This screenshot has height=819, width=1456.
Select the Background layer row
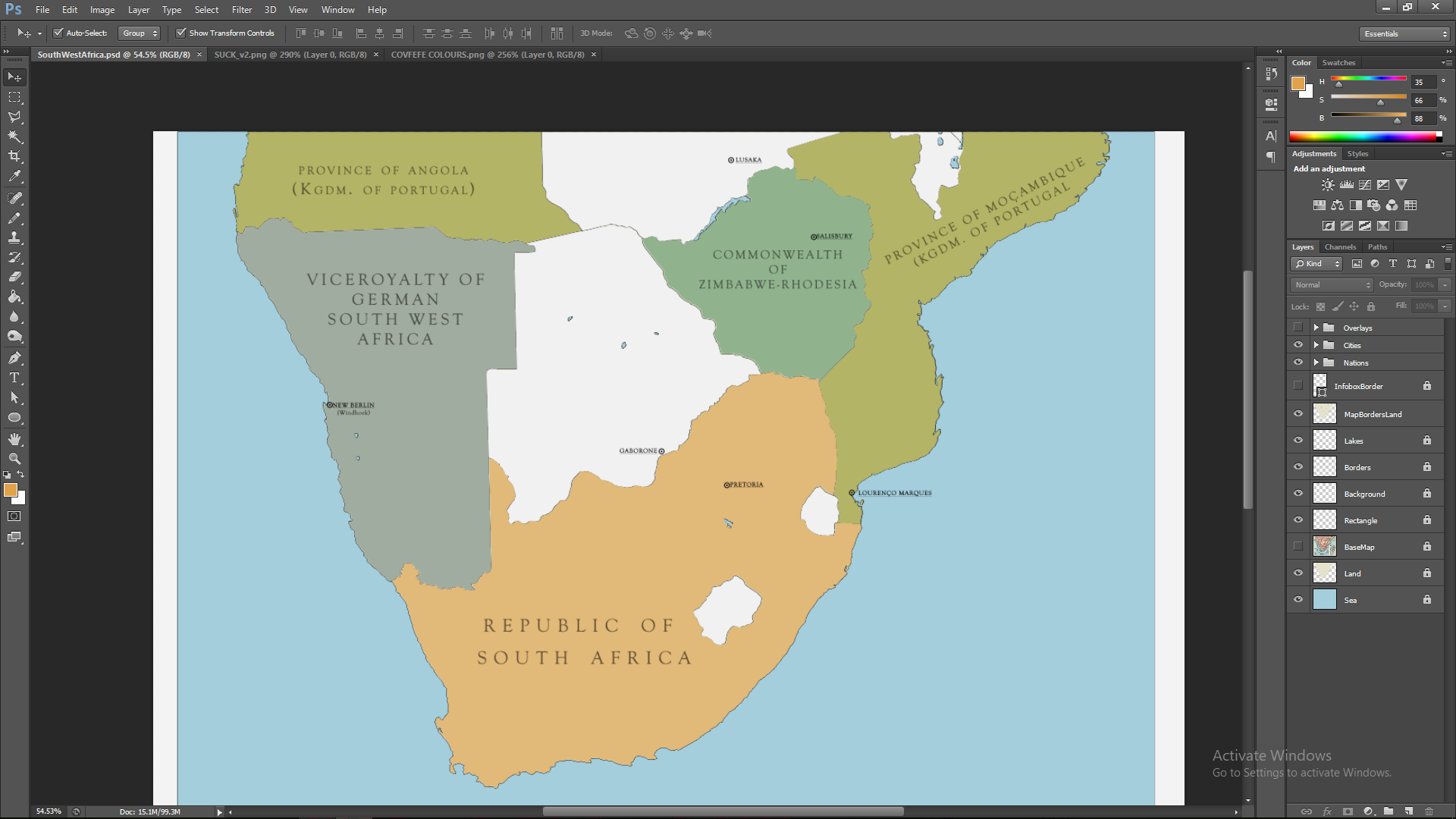pos(1365,494)
